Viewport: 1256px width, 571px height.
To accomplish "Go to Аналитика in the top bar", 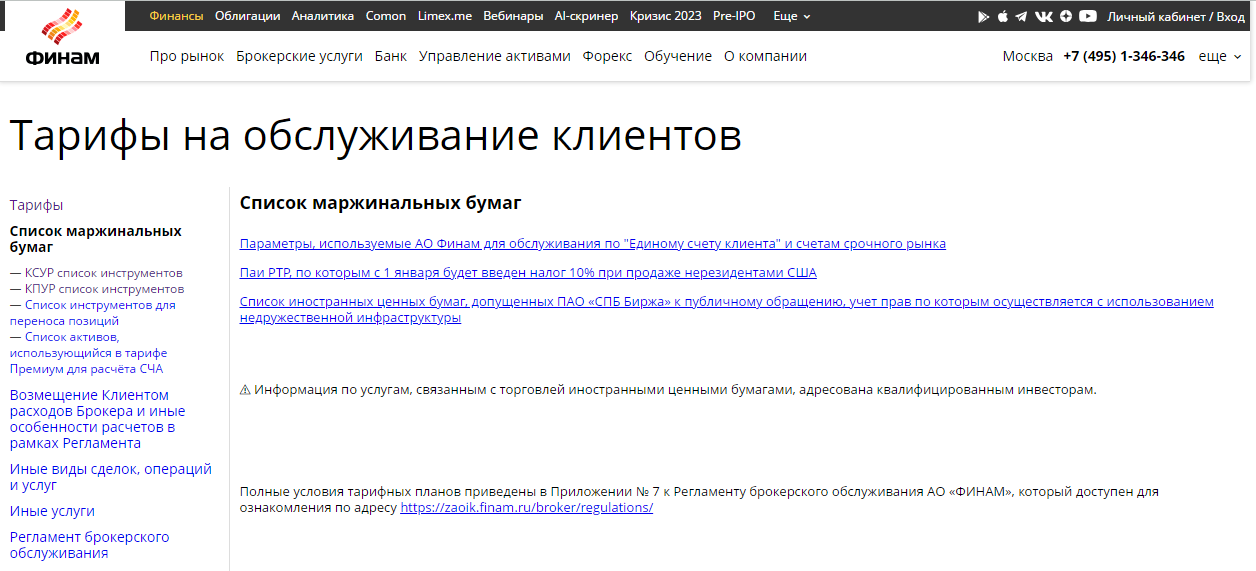I will point(323,16).
